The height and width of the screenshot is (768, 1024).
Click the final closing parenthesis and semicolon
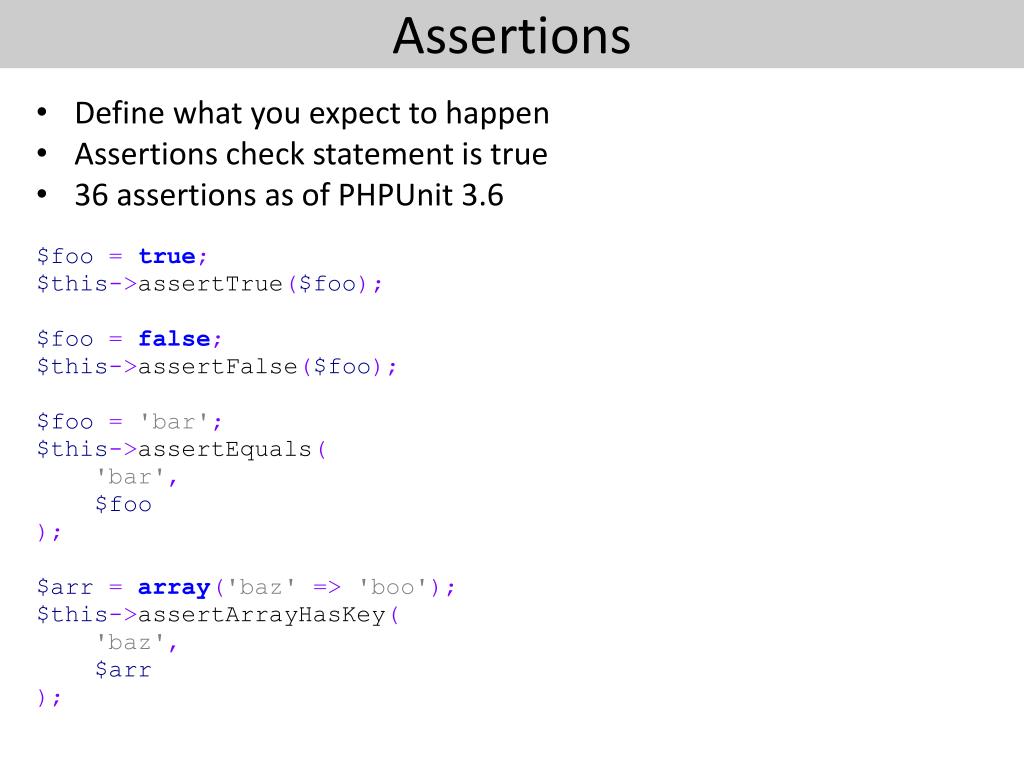click(x=49, y=697)
